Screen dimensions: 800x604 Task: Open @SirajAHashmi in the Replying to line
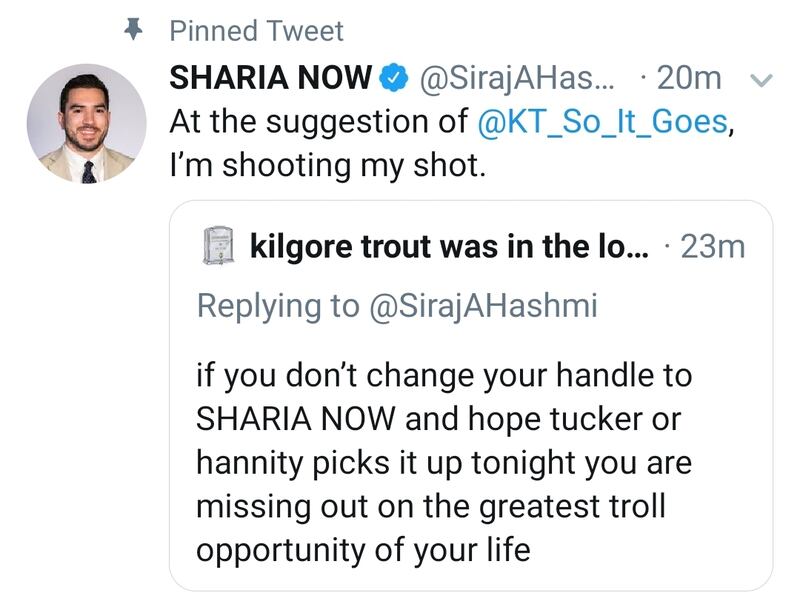tap(483, 305)
